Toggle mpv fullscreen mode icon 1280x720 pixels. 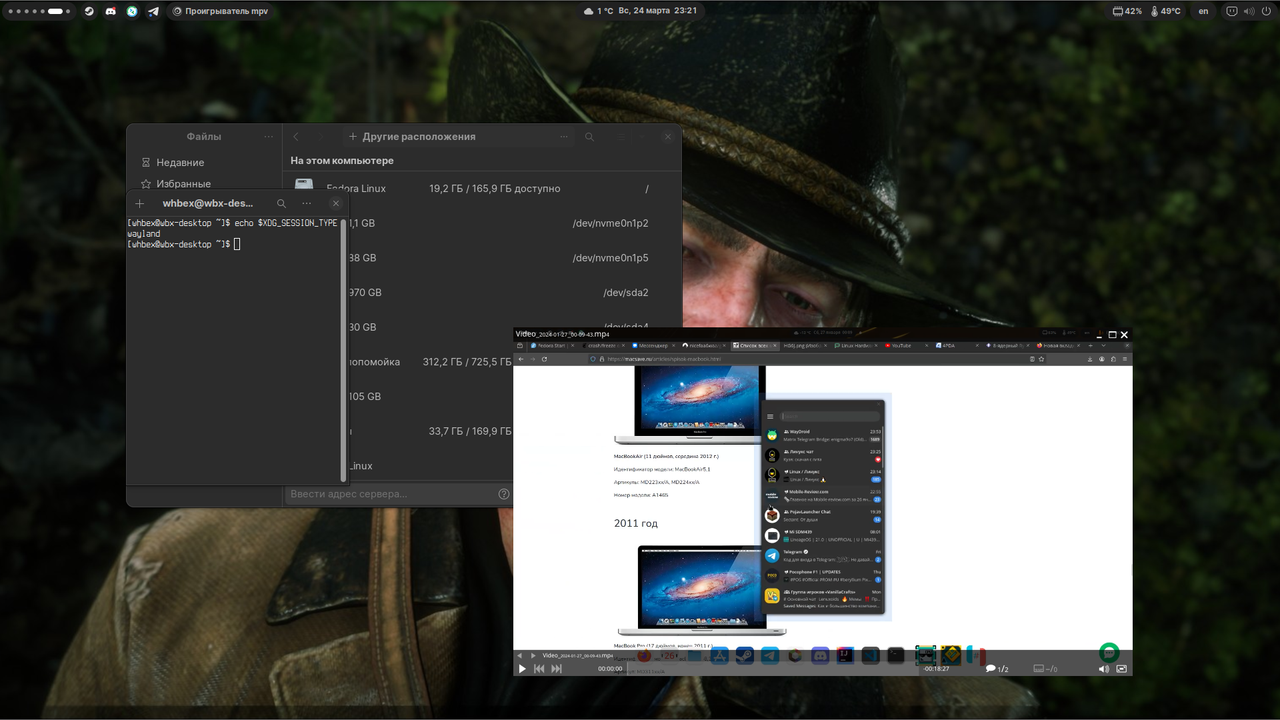(x=1122, y=669)
